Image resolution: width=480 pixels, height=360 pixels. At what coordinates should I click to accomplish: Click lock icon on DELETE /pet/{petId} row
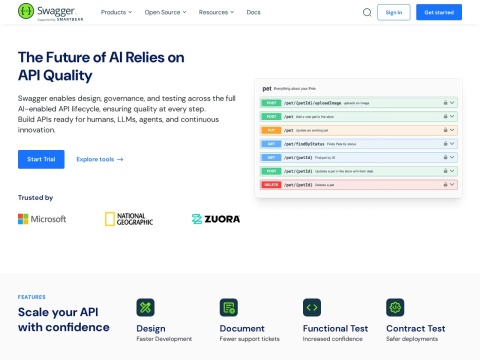(445, 184)
